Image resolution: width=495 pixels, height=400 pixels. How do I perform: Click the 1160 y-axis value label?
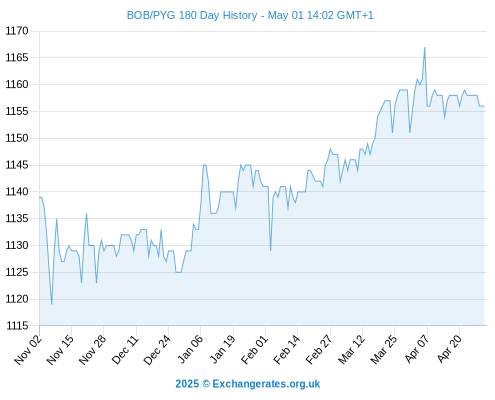tap(17, 84)
